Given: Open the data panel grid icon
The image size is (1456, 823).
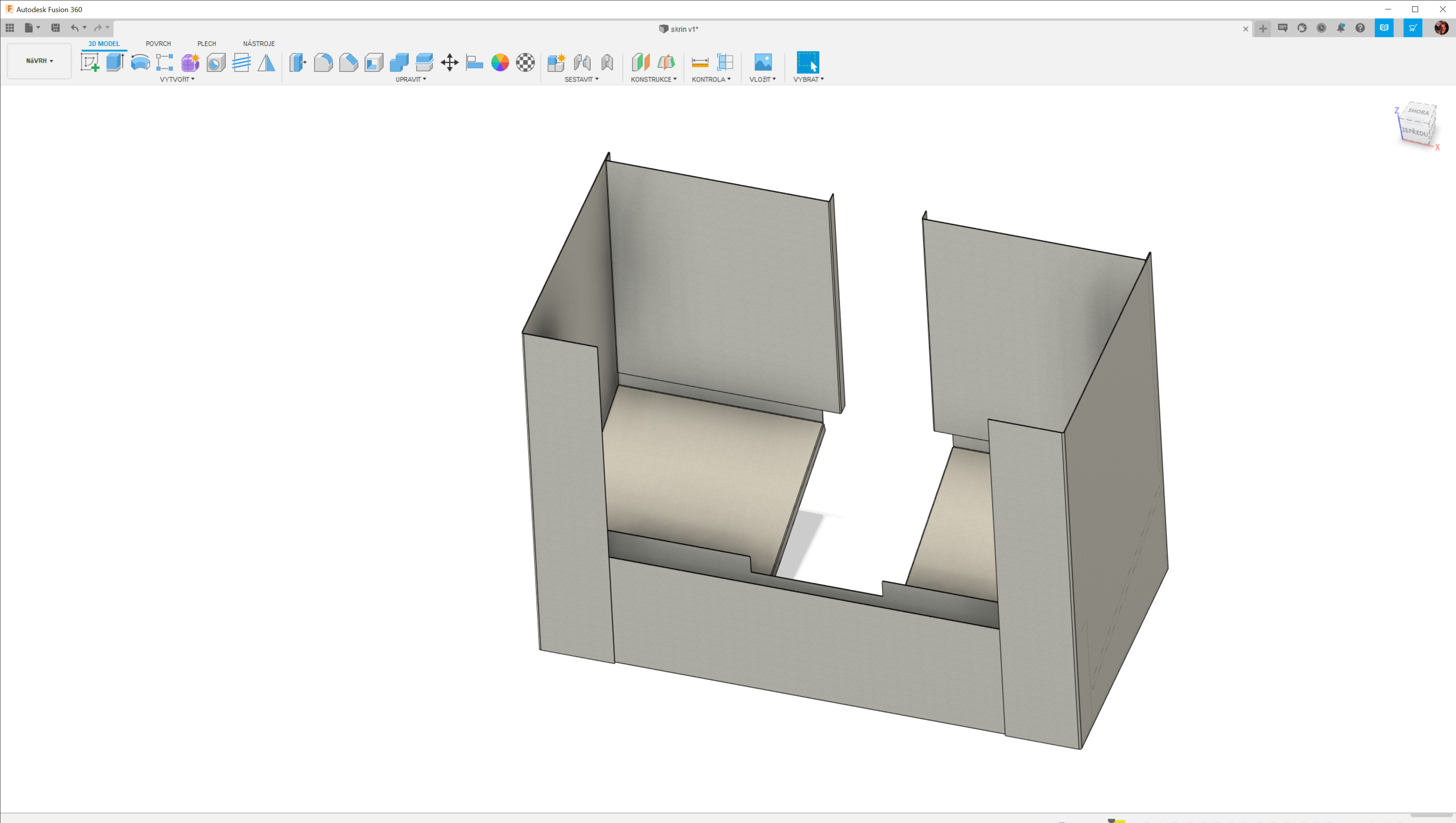Looking at the screenshot, I should click(x=10, y=28).
